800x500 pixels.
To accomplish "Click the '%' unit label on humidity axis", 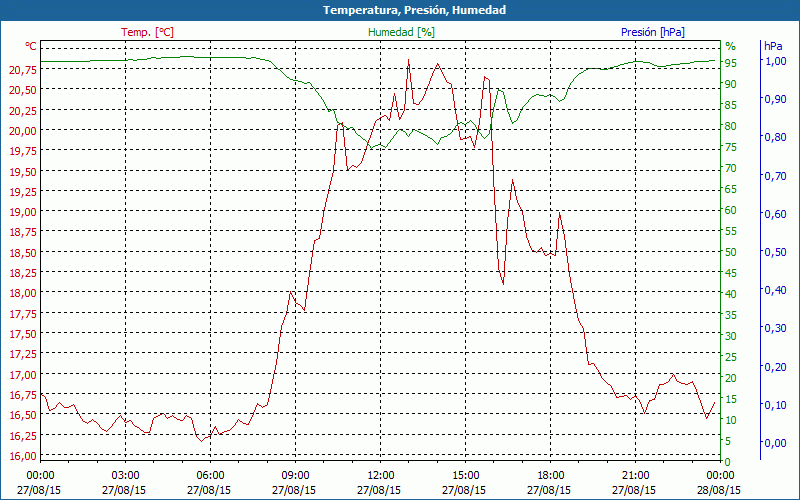I will click(x=731, y=46).
